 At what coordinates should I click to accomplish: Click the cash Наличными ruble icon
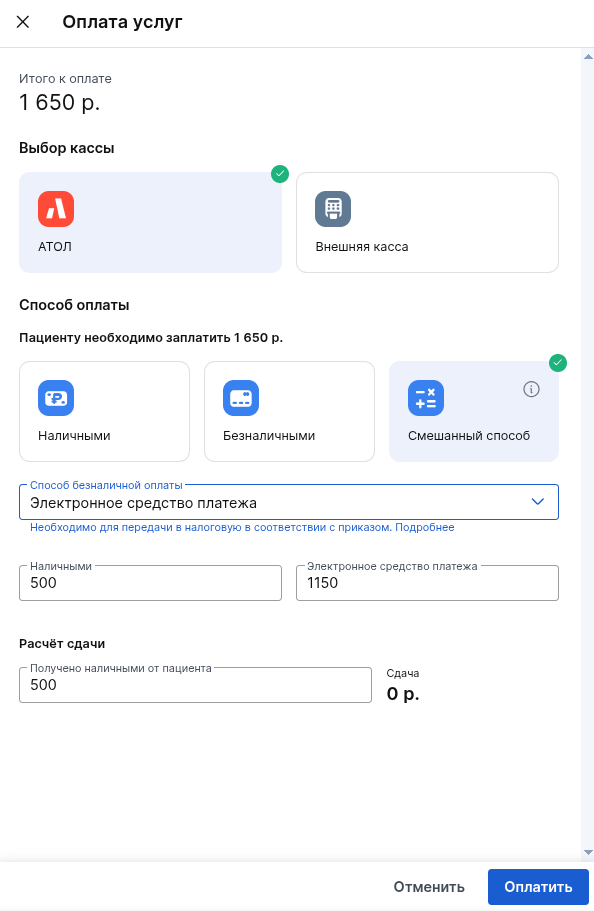click(56, 398)
